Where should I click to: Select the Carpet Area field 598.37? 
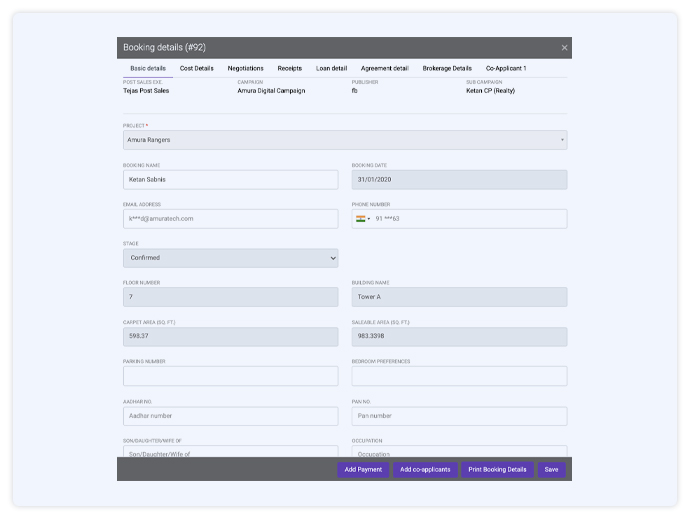pos(231,336)
